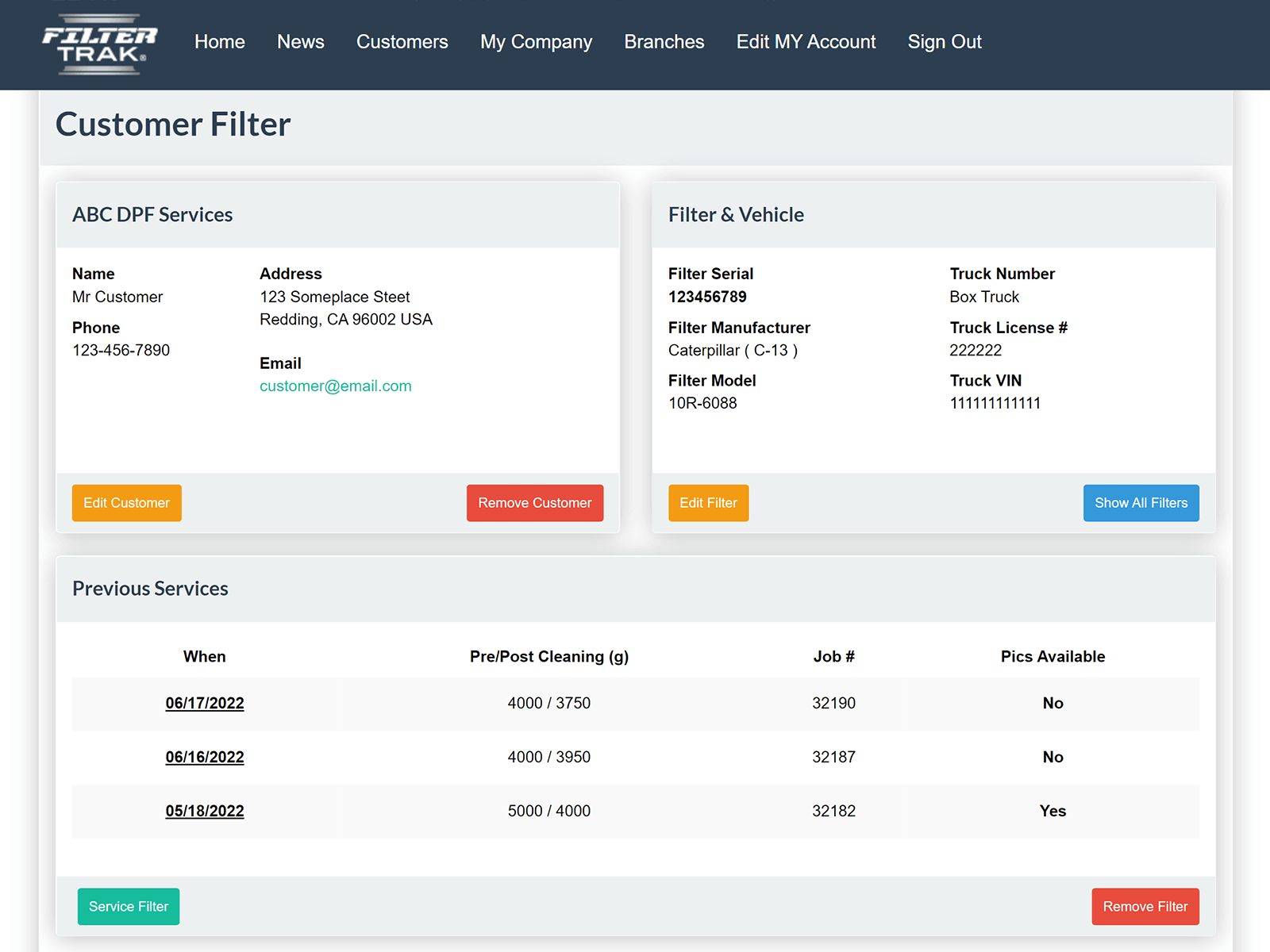The width and height of the screenshot is (1270, 952).
Task: Open the Branches section
Action: coord(664,42)
